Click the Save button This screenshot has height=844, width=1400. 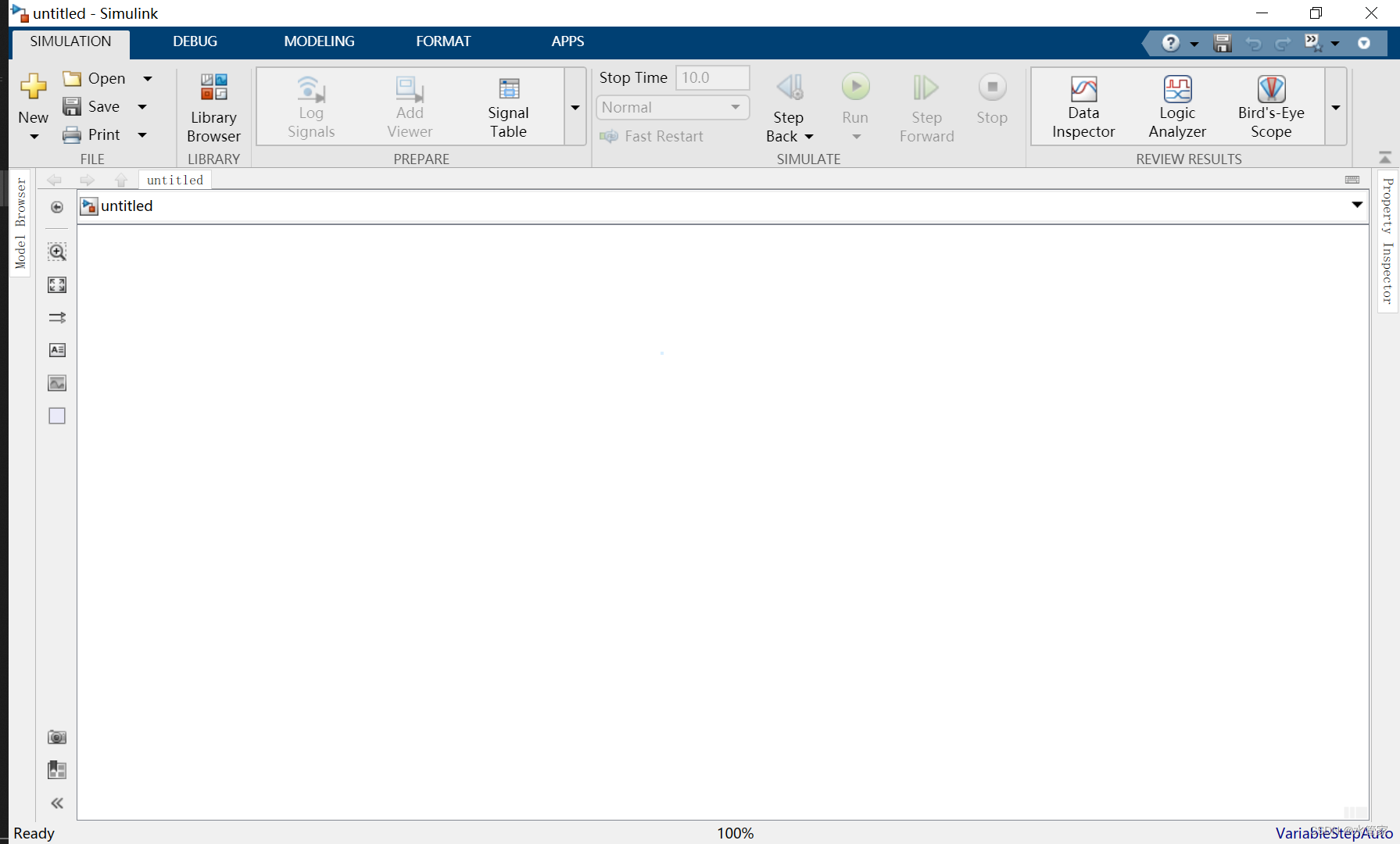(x=91, y=106)
